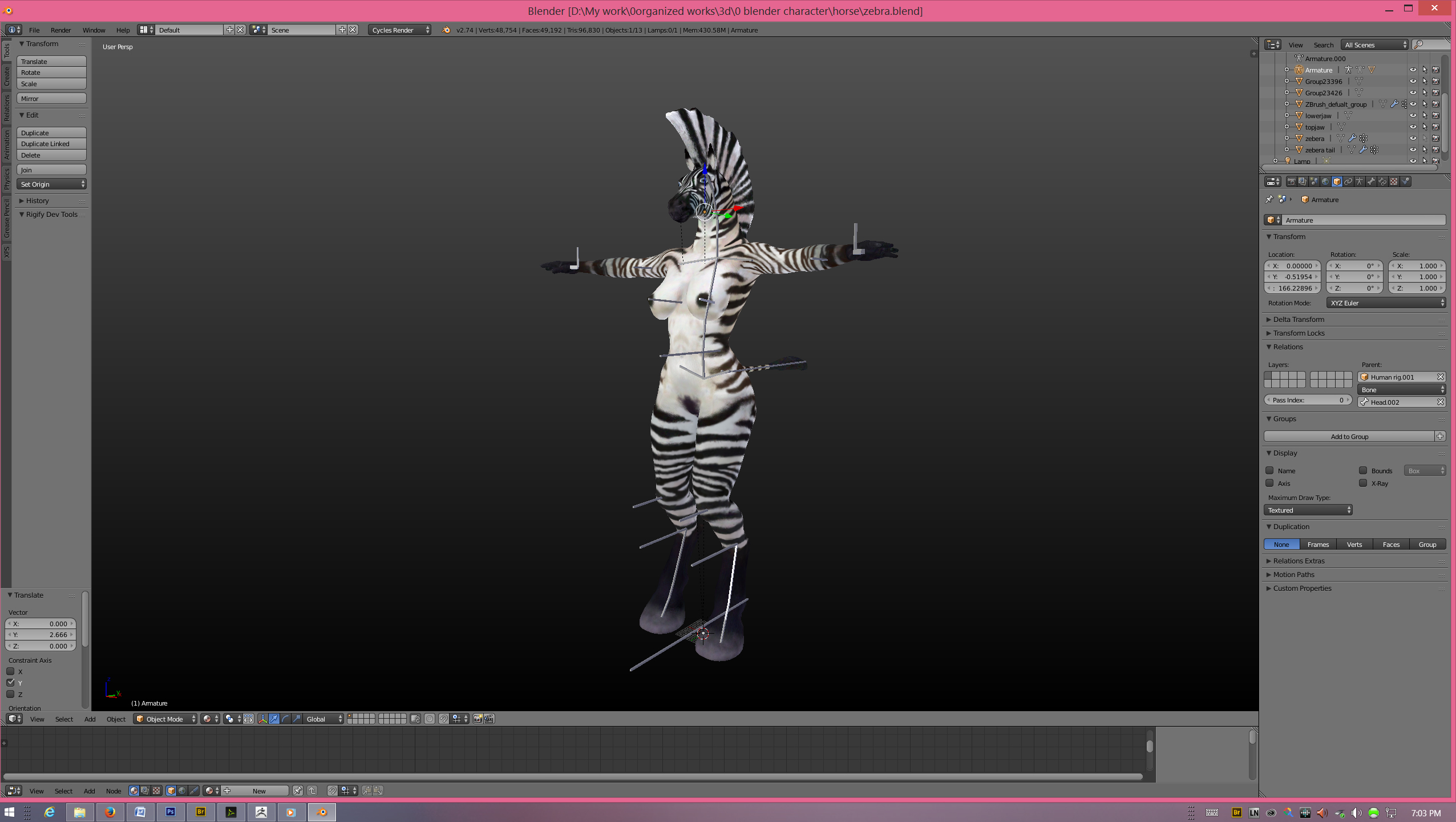Hide the lowerjaw object with eye icon
The width and height of the screenshot is (1456, 822).
[1413, 115]
